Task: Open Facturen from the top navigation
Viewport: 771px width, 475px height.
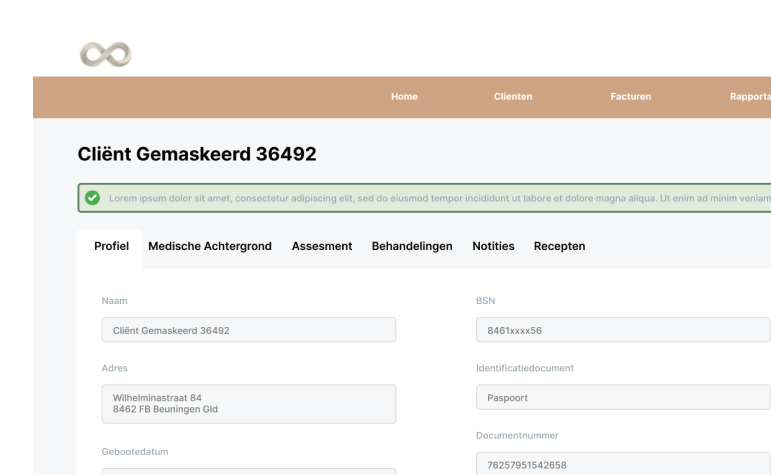Action: point(630,97)
